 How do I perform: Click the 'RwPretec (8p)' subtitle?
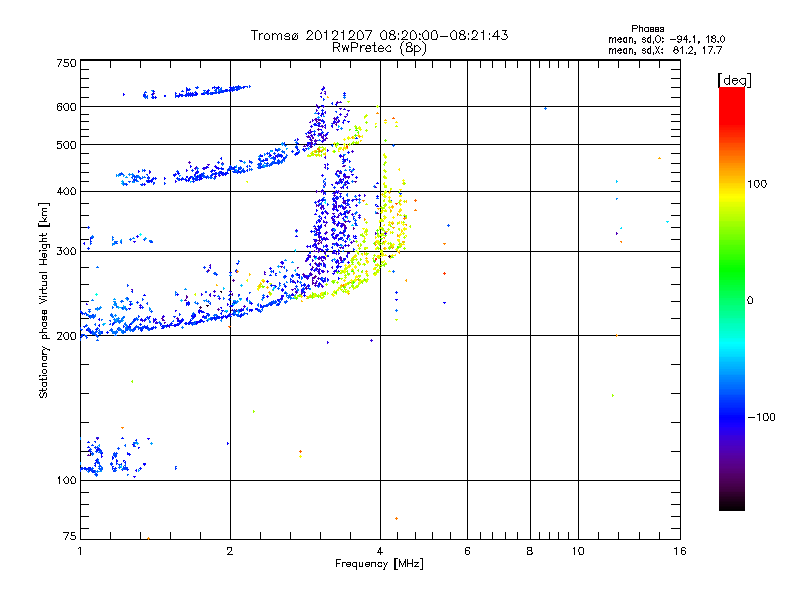coord(379,48)
